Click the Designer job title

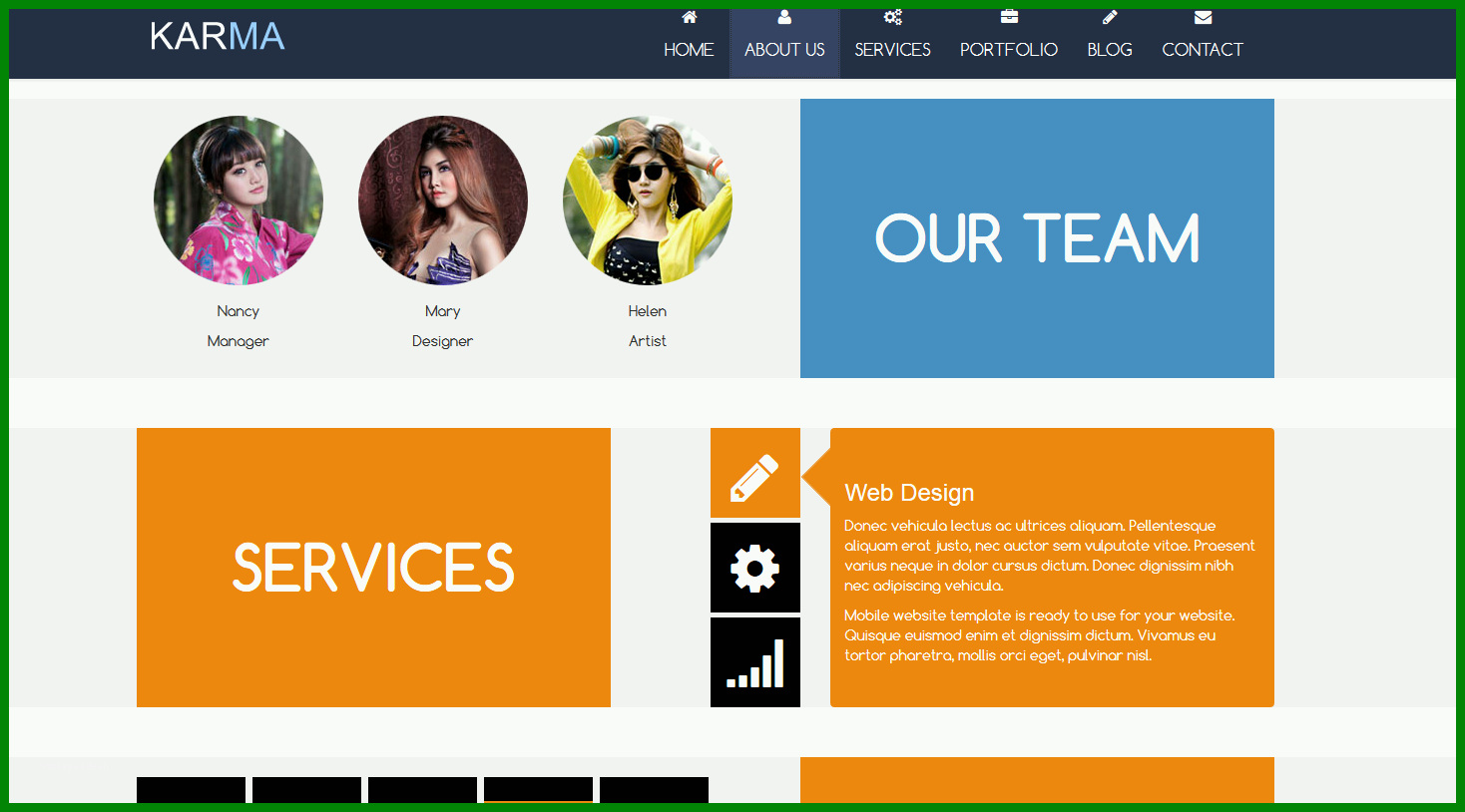(x=443, y=341)
